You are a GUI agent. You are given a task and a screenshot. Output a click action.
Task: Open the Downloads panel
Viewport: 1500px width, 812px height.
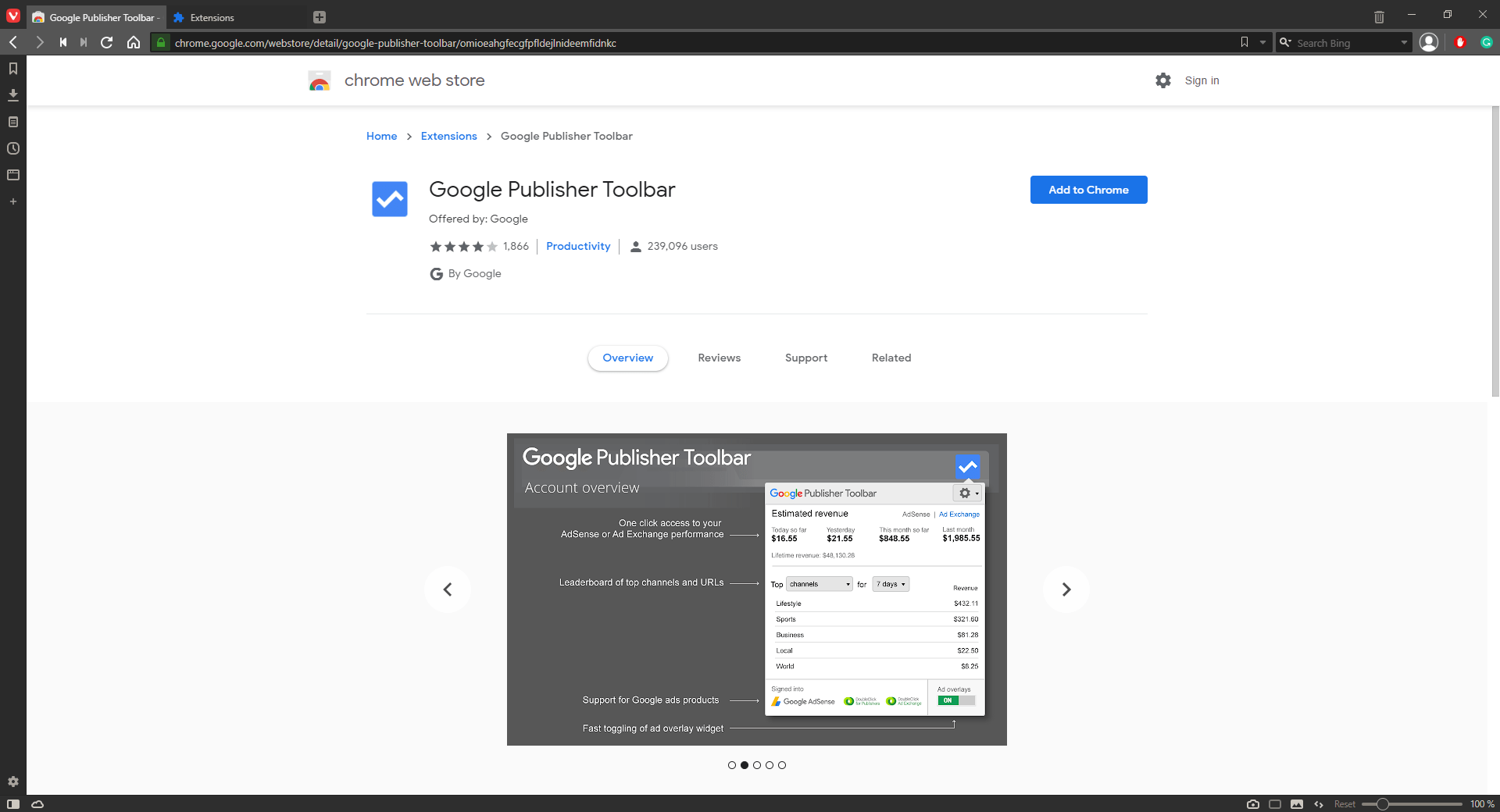[12, 94]
